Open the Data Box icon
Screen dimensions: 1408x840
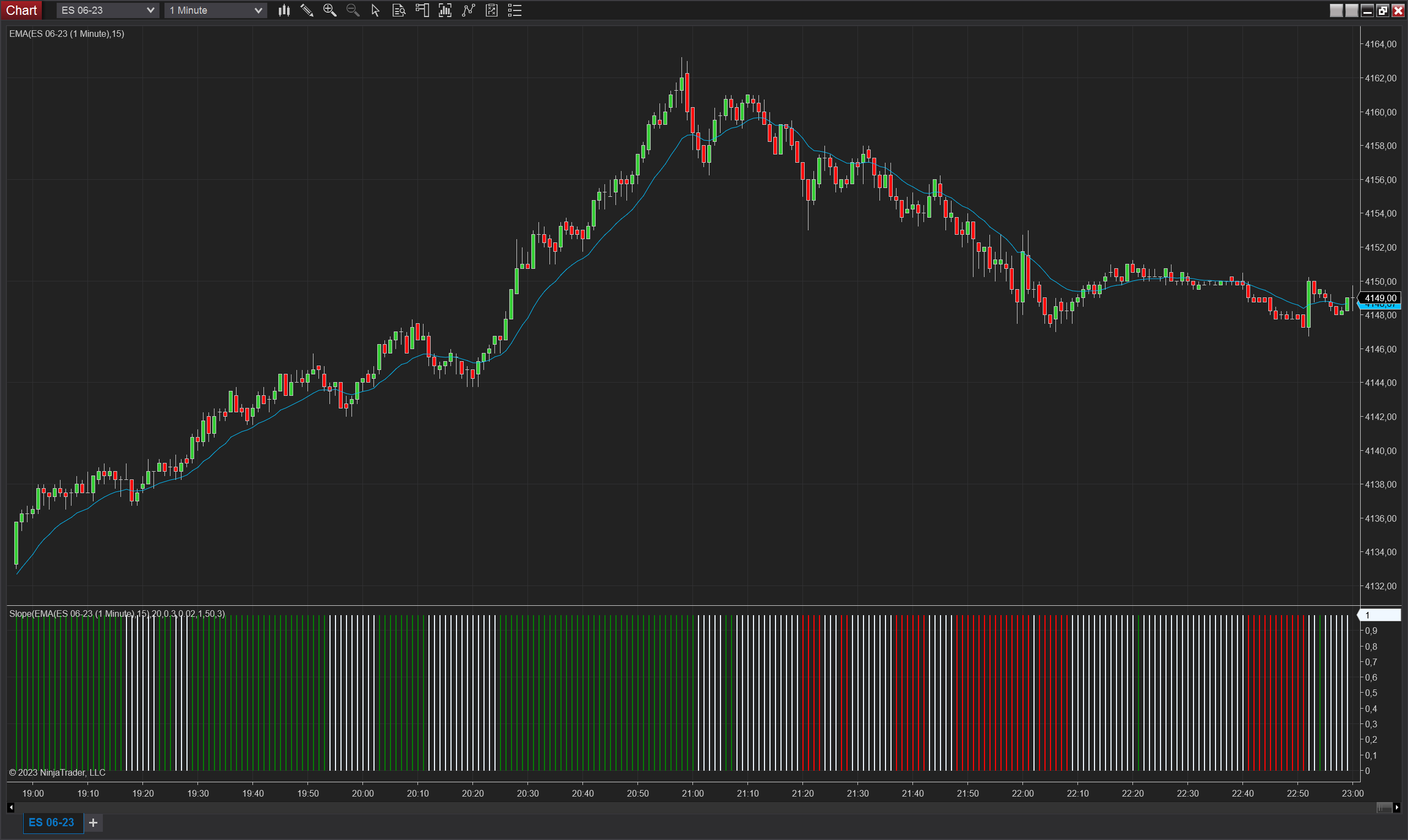399,10
